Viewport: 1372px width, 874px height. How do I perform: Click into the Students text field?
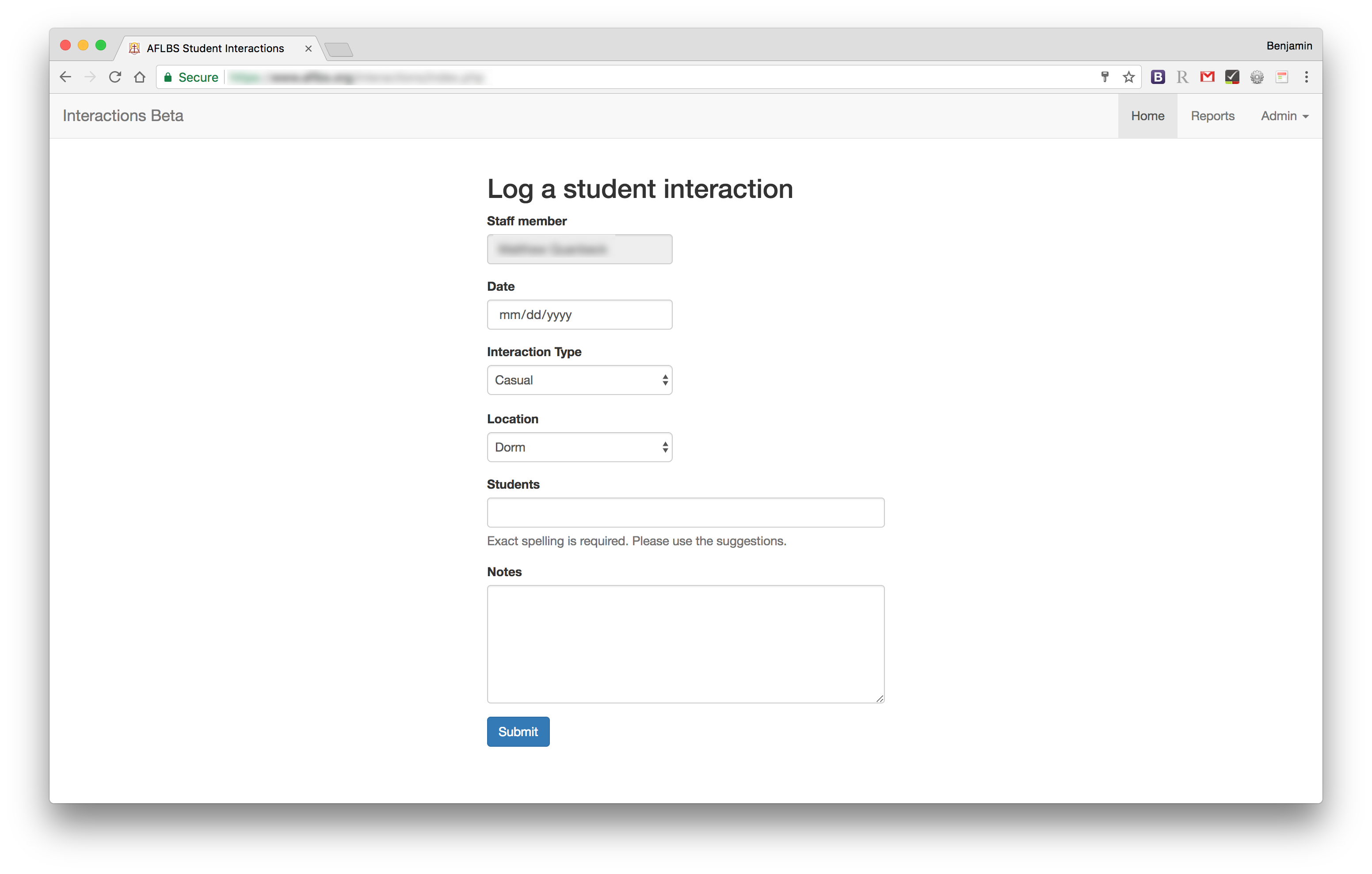click(686, 513)
